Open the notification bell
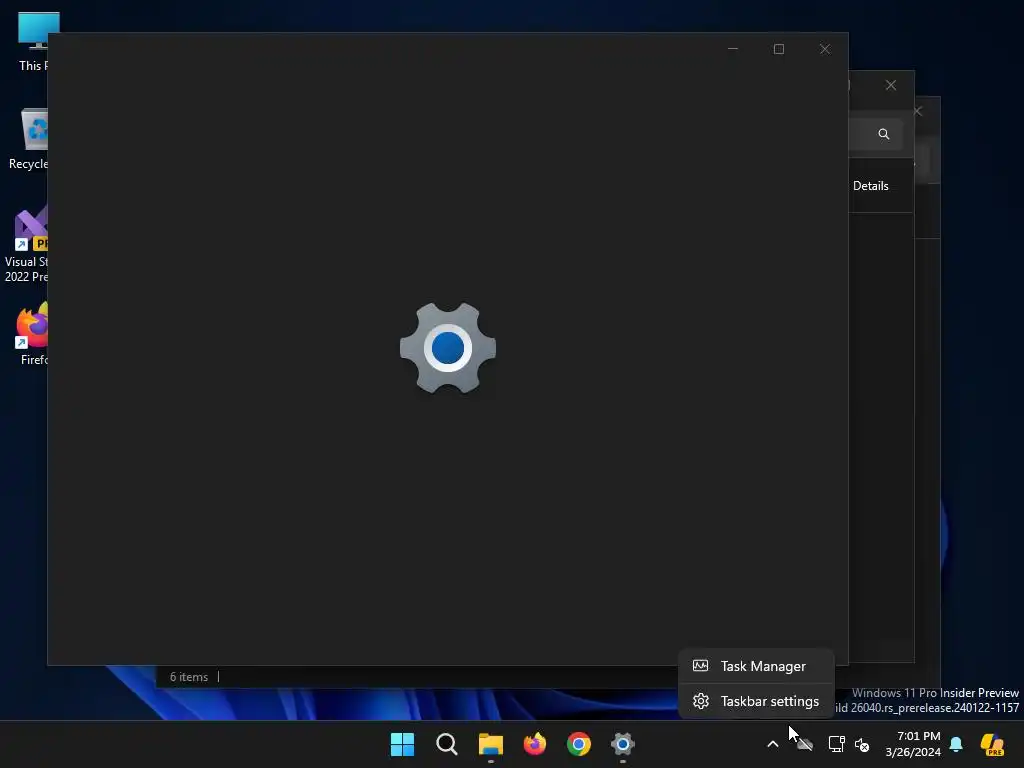The width and height of the screenshot is (1024, 768). (956, 744)
